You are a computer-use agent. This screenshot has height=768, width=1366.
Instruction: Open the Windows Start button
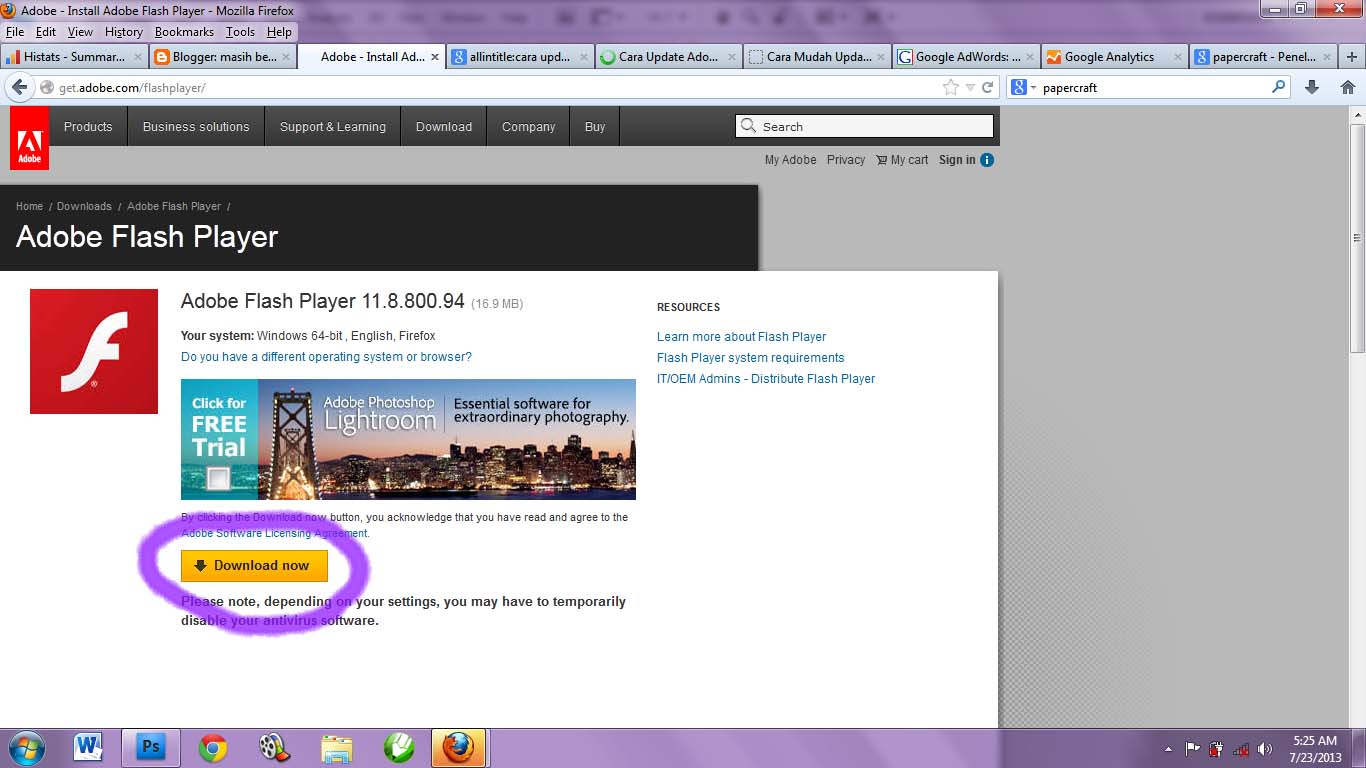pyautogui.click(x=26, y=747)
